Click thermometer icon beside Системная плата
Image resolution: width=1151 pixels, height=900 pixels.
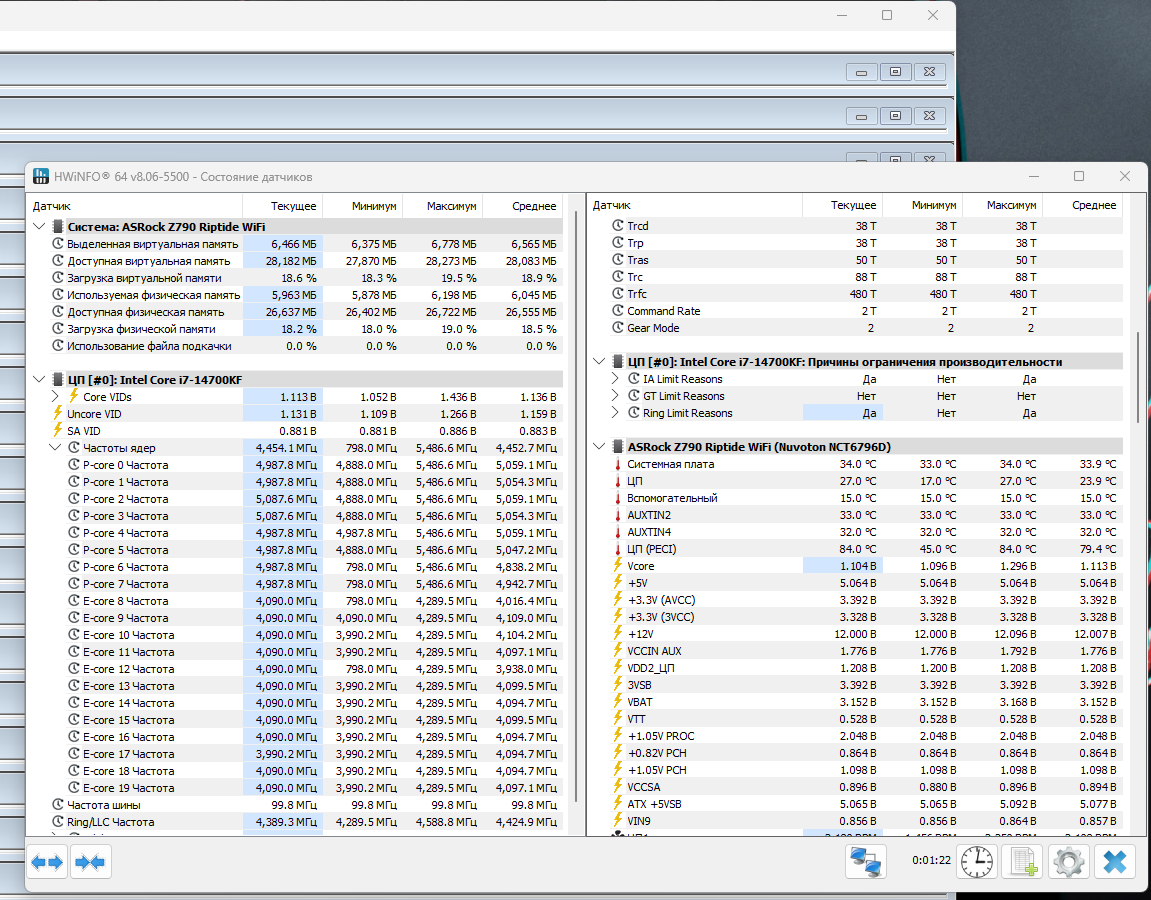617,464
